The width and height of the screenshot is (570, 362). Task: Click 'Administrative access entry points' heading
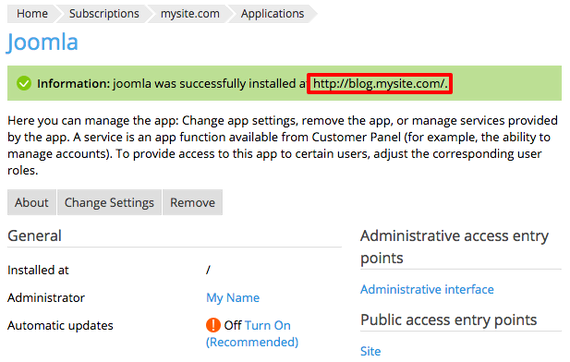click(454, 247)
